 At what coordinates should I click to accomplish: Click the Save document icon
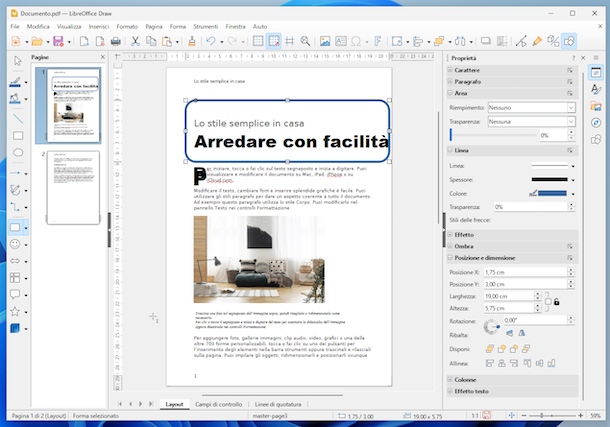[58, 41]
